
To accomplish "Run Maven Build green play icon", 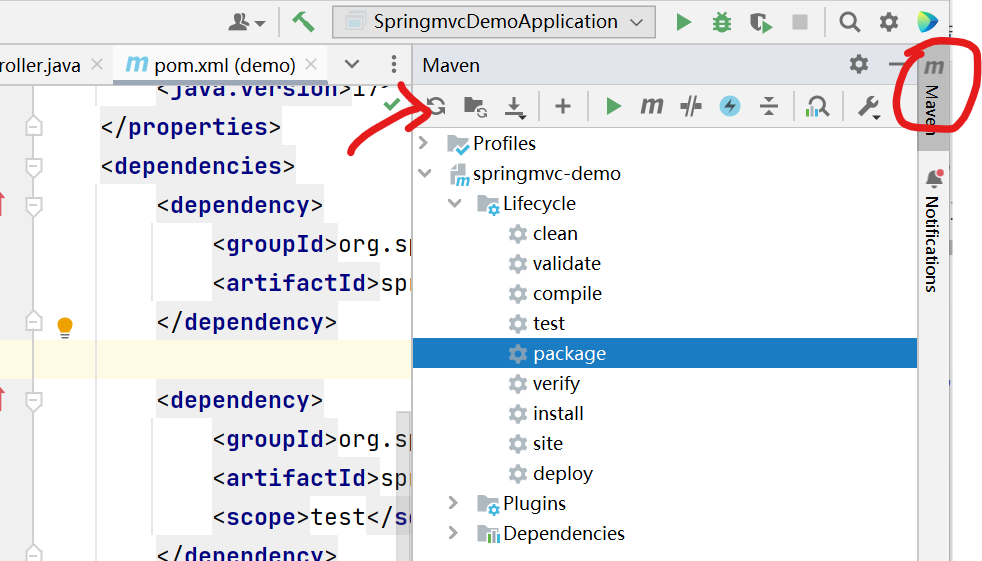I will coord(613,106).
